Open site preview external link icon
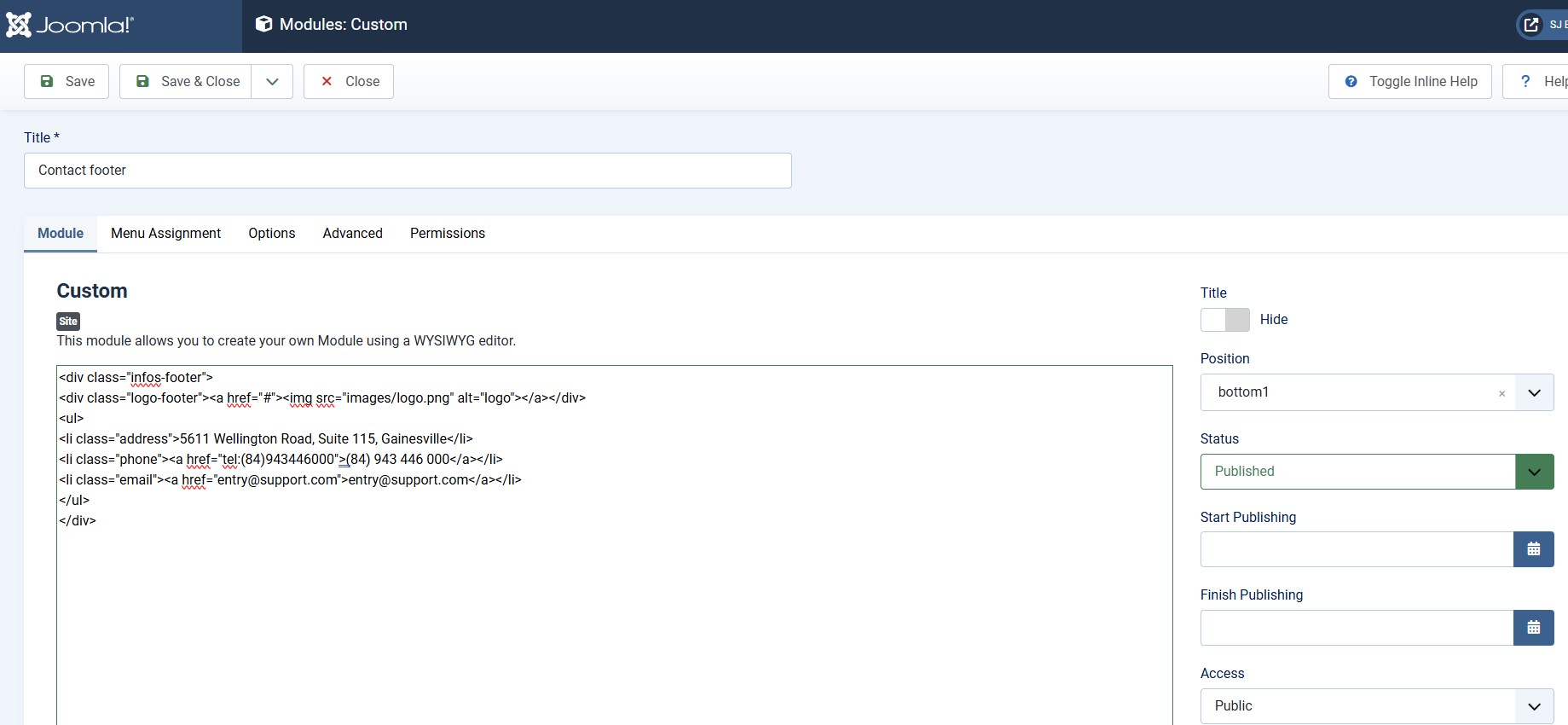 [x=1531, y=25]
